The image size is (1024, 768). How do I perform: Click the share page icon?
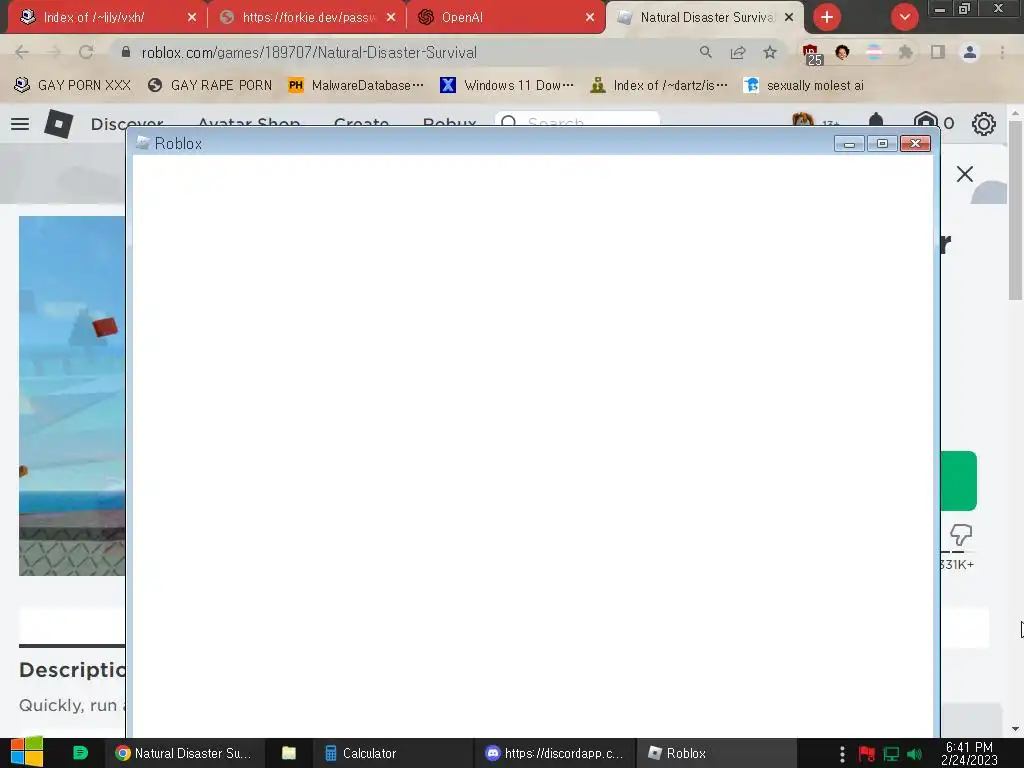(x=738, y=52)
